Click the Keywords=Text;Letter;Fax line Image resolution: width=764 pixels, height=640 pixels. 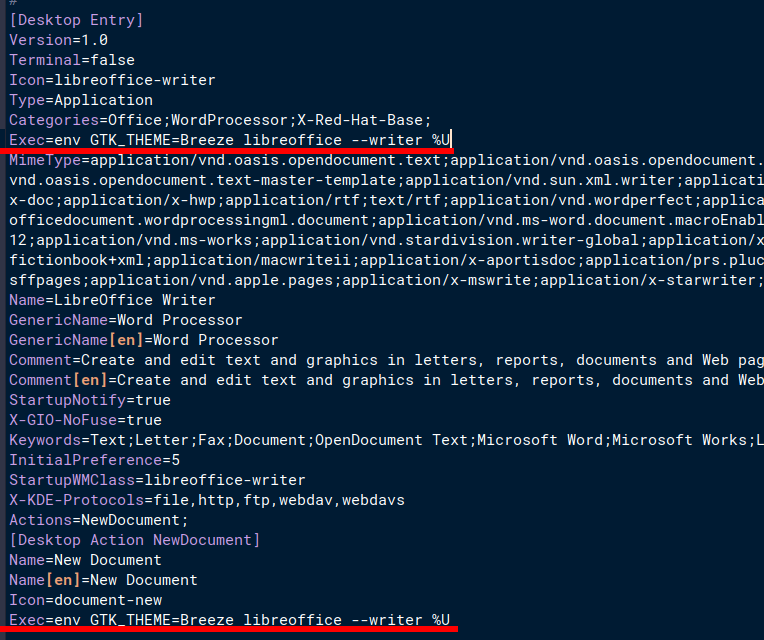tap(386, 439)
